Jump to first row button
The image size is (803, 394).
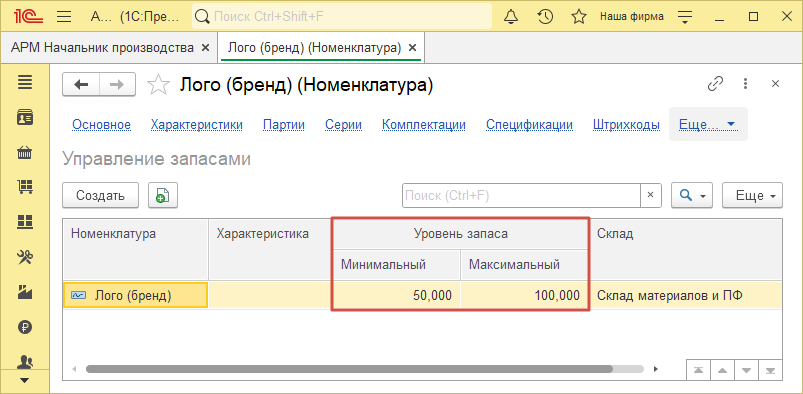click(698, 370)
